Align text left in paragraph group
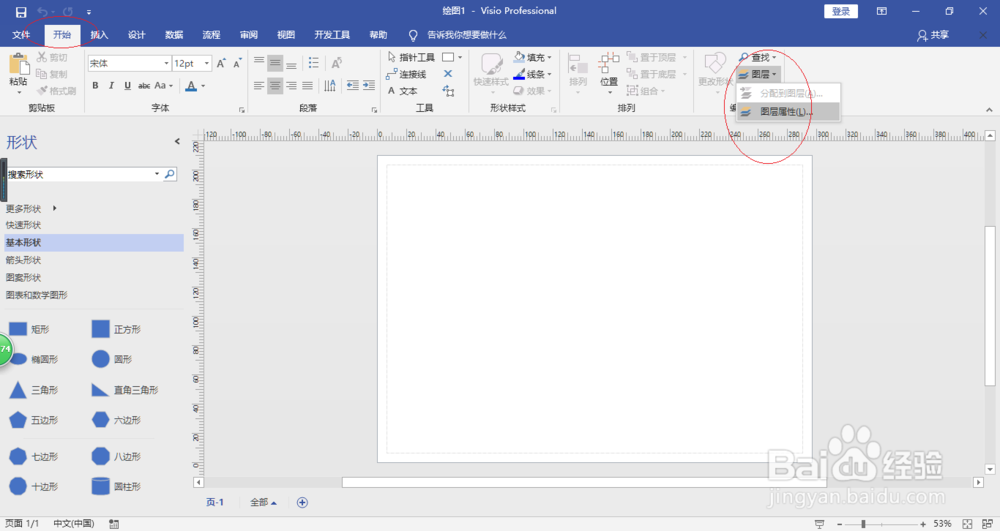 tap(258, 85)
